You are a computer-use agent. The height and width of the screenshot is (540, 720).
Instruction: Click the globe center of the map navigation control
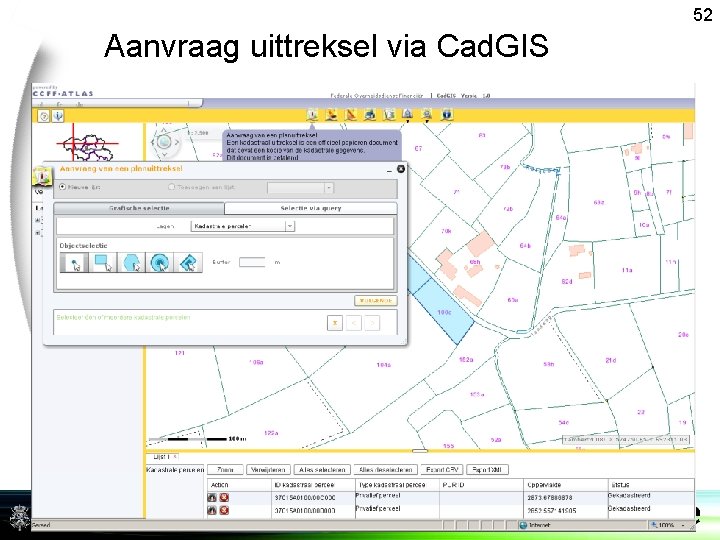tap(164, 142)
